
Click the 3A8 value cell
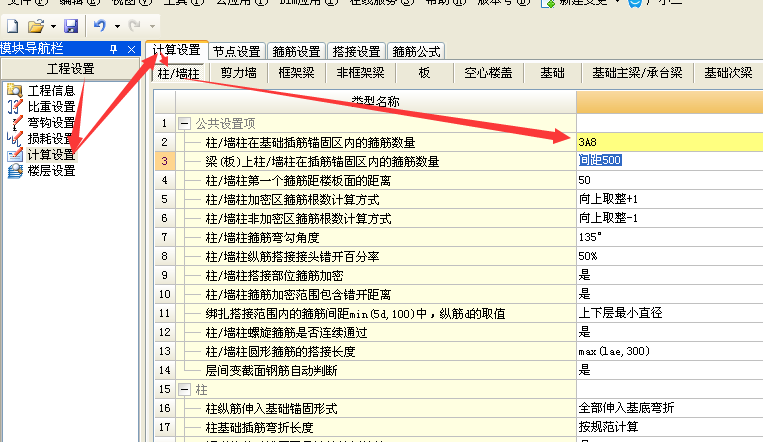(670, 142)
